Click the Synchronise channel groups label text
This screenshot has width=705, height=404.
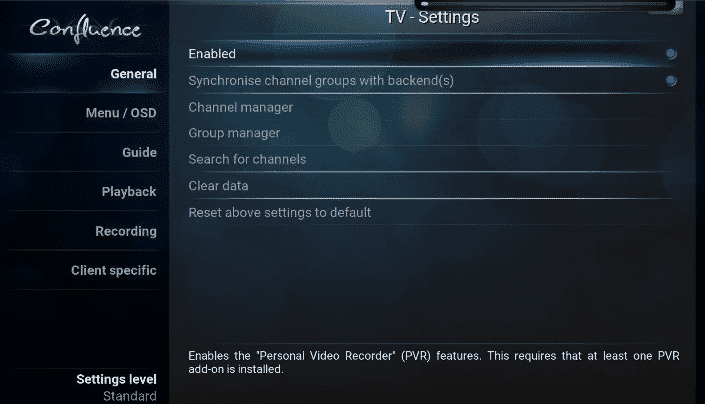tap(321, 80)
